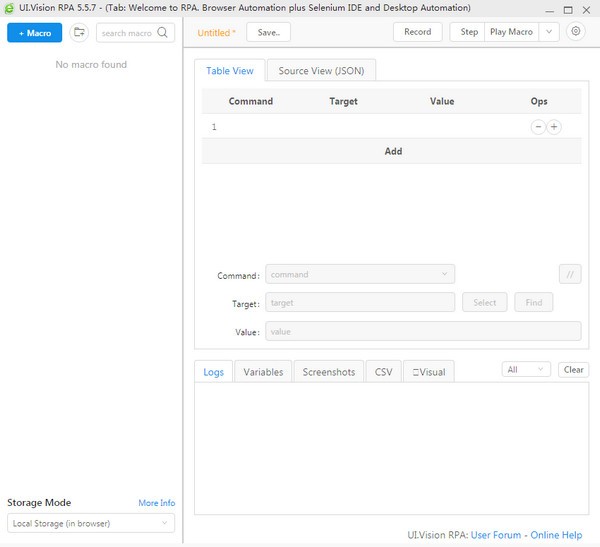This screenshot has width=600, height=547.
Task: Click the UI.Vision app icon in title bar
Action: (9, 8)
